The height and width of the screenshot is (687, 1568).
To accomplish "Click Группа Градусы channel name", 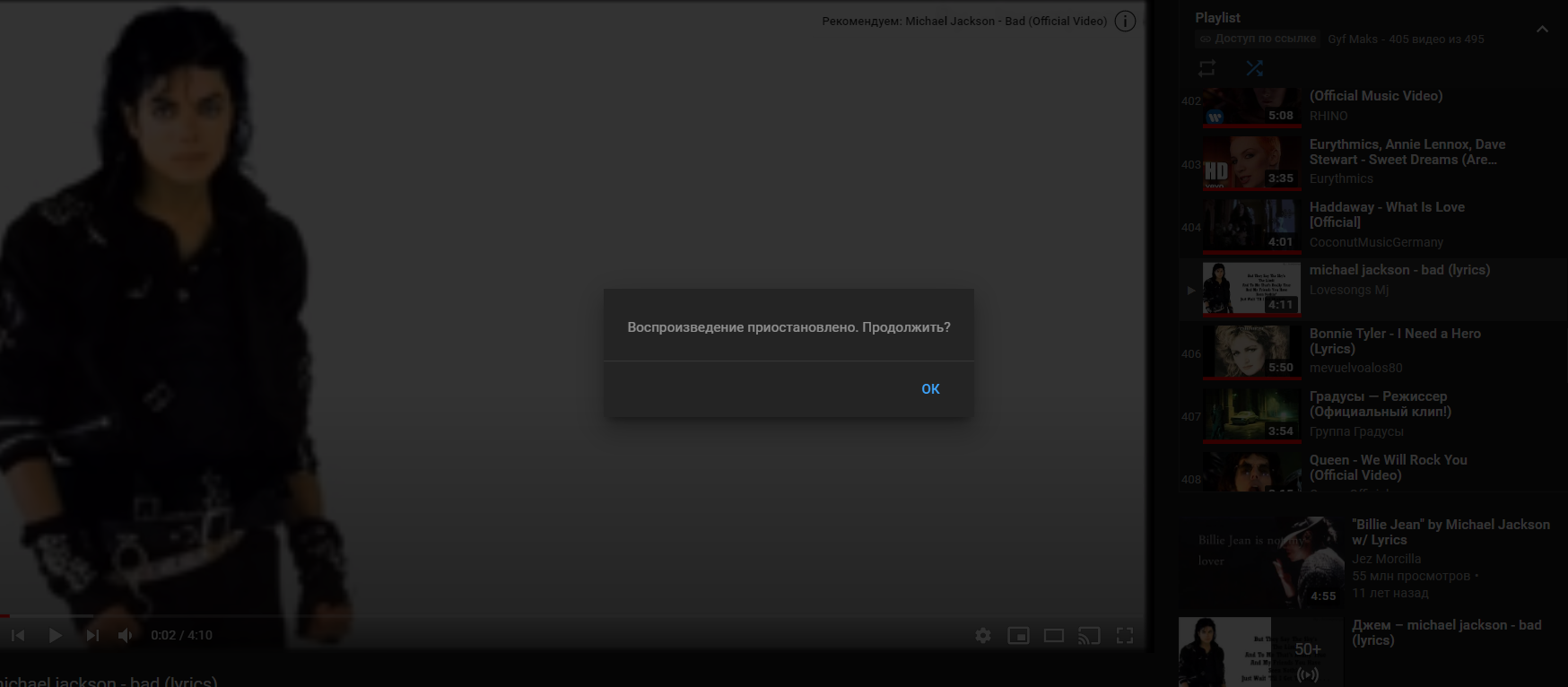I will tap(1356, 431).
